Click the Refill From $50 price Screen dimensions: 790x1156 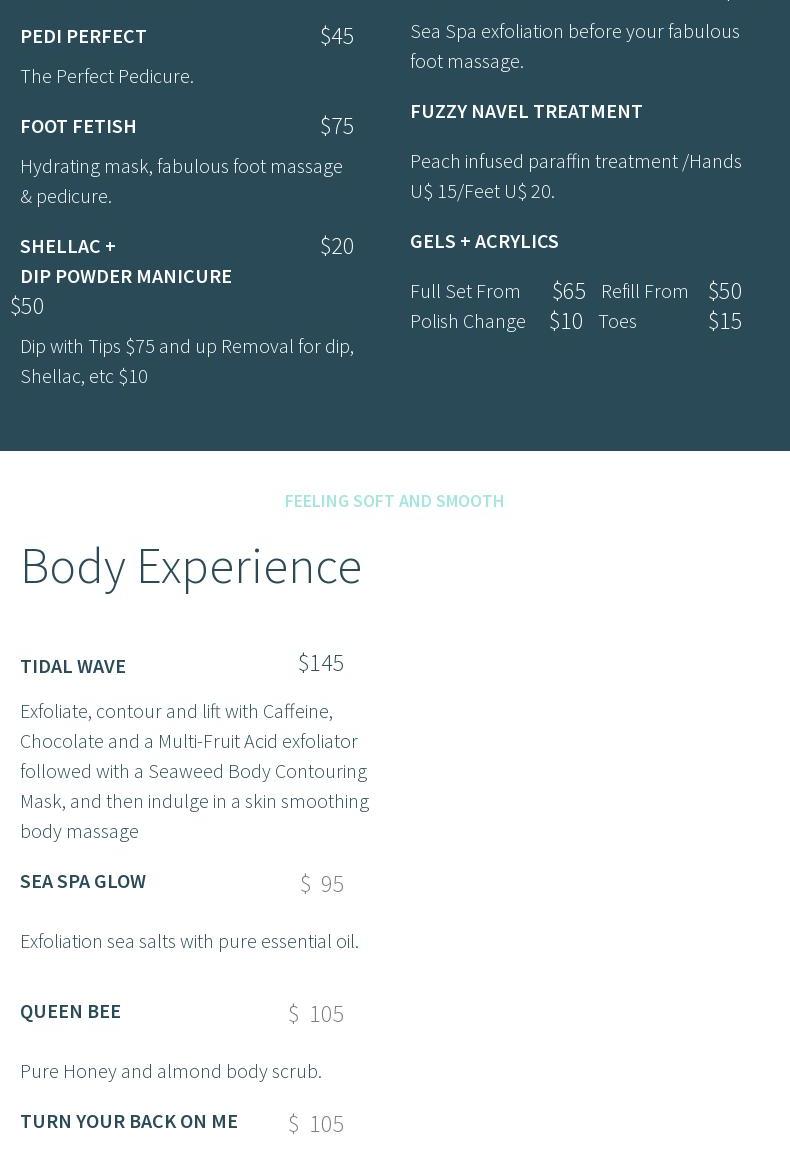(x=725, y=291)
